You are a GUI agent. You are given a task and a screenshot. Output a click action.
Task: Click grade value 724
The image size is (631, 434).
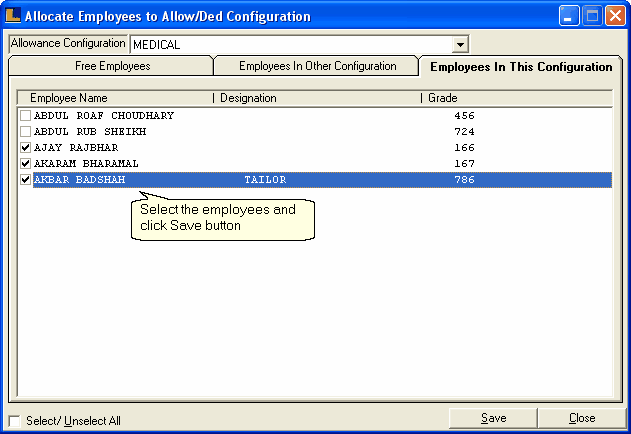(x=464, y=132)
